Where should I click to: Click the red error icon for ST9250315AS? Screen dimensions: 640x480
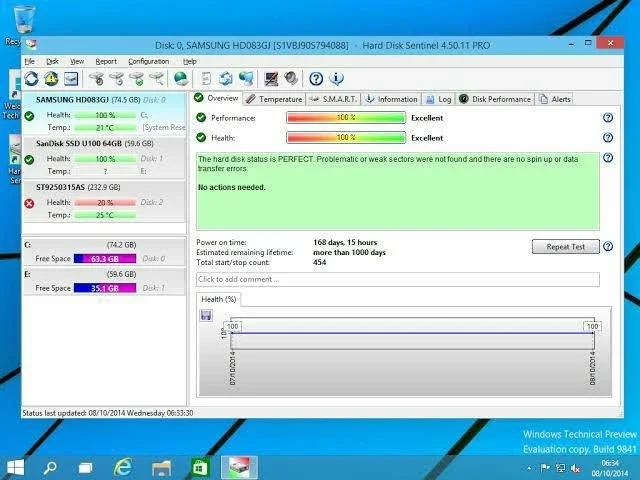point(29,203)
